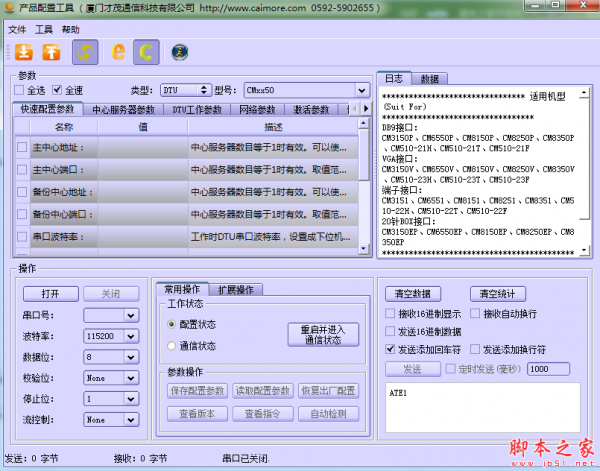Image resolution: width=600 pixels, height=471 pixels.
Task: Enable 接收自动换行 checkbox
Action: click(x=475, y=314)
